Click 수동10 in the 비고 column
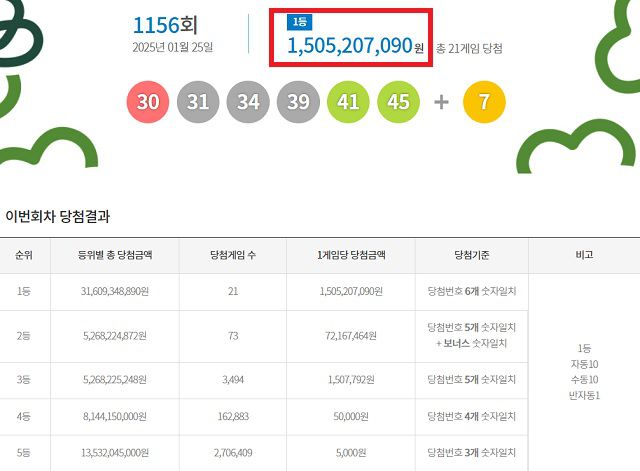640x471 pixels. pyautogui.click(x=584, y=380)
